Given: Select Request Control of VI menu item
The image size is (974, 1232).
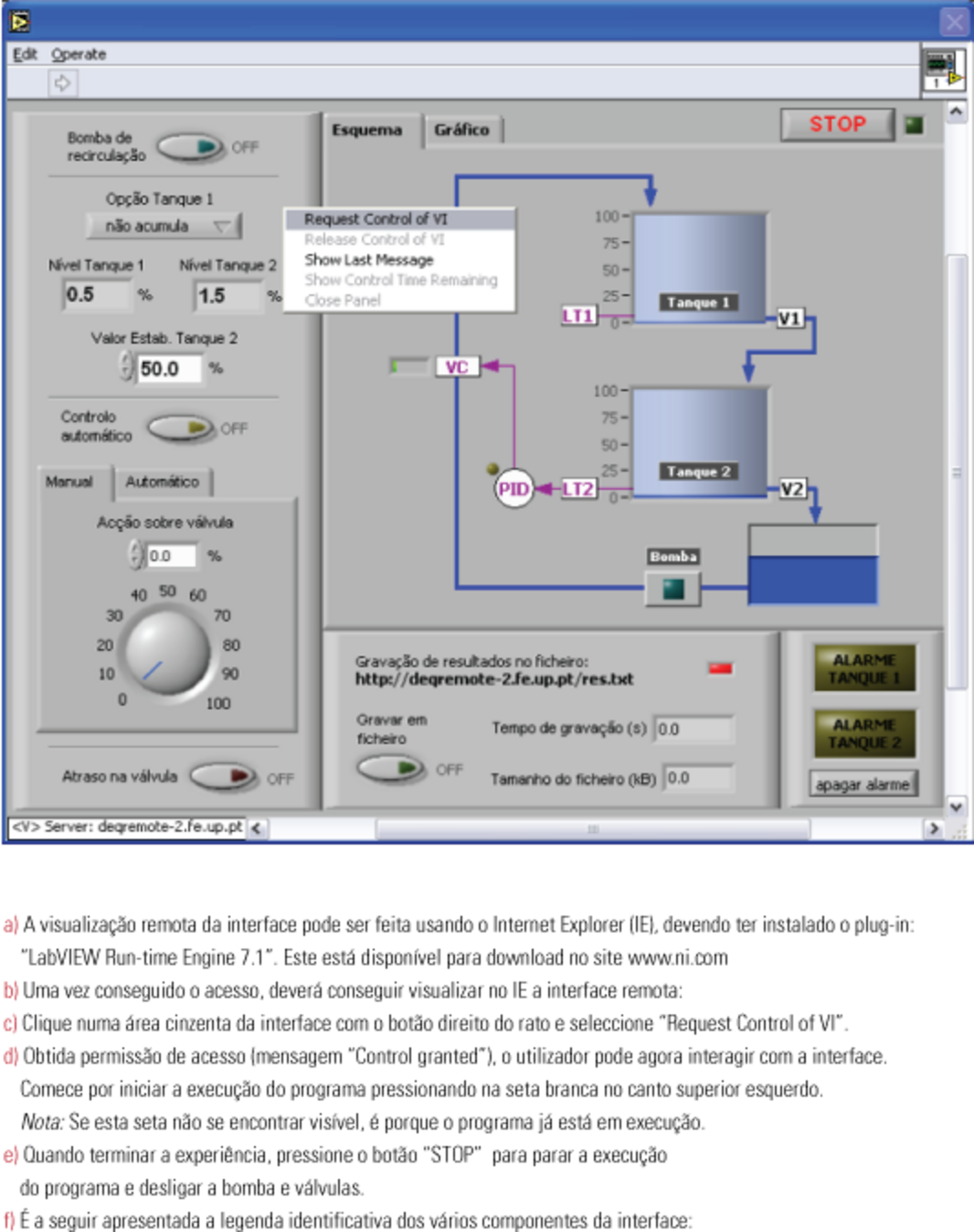Looking at the screenshot, I should [376, 219].
